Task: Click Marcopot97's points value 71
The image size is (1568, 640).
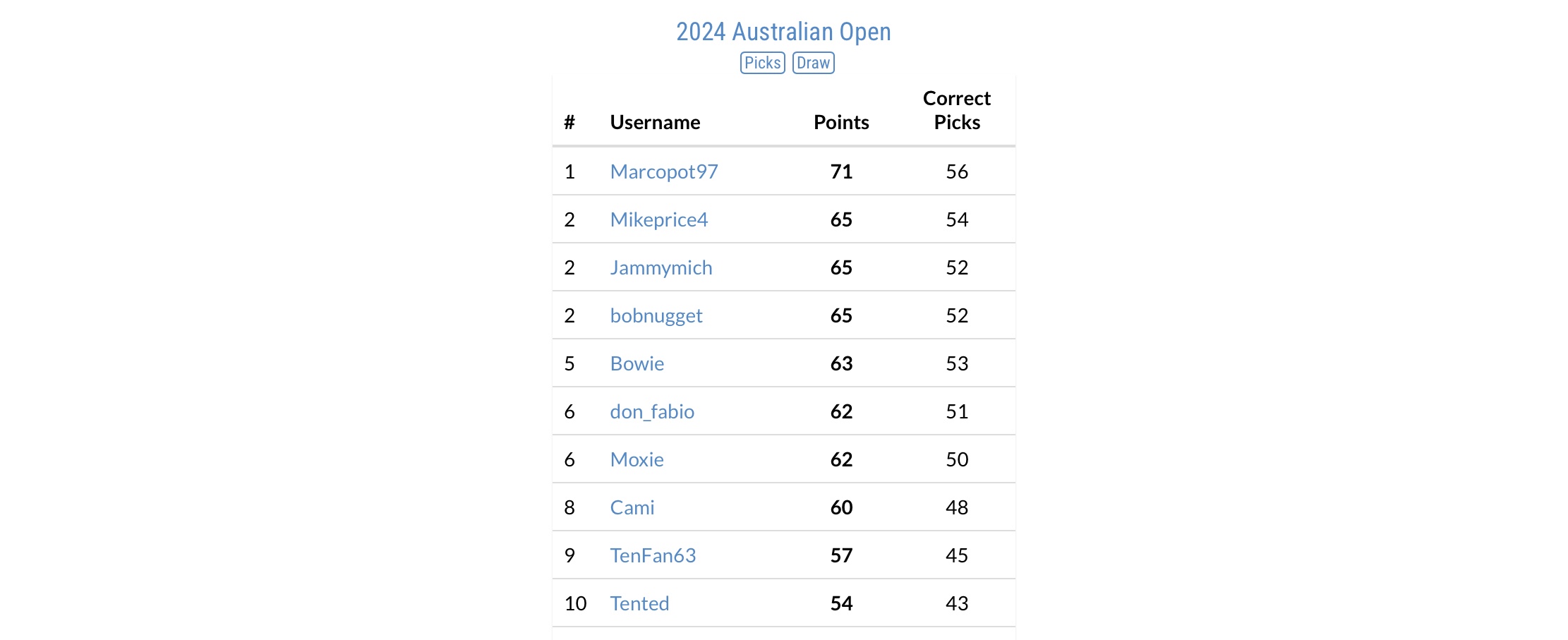Action: (x=841, y=171)
